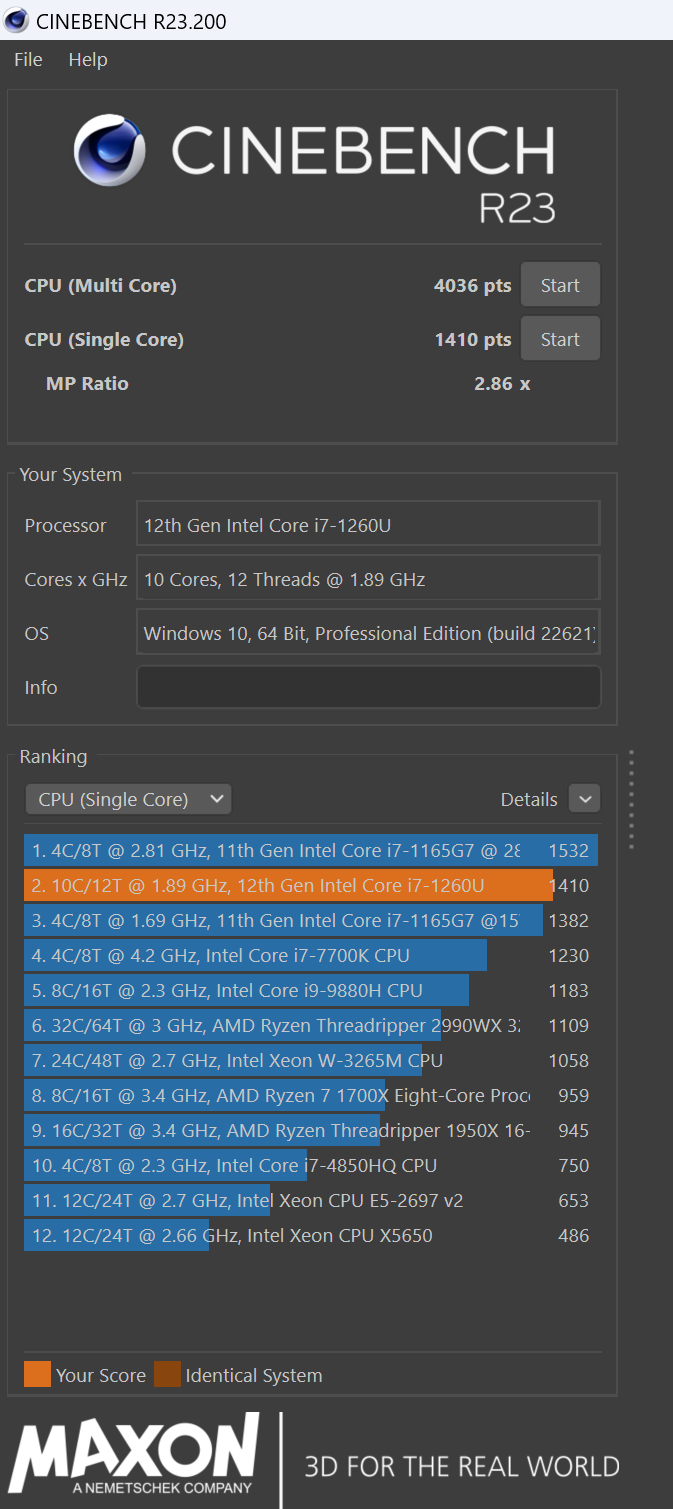Screen dimensions: 673x1509
Task: Open the File menu
Action: click(28, 60)
